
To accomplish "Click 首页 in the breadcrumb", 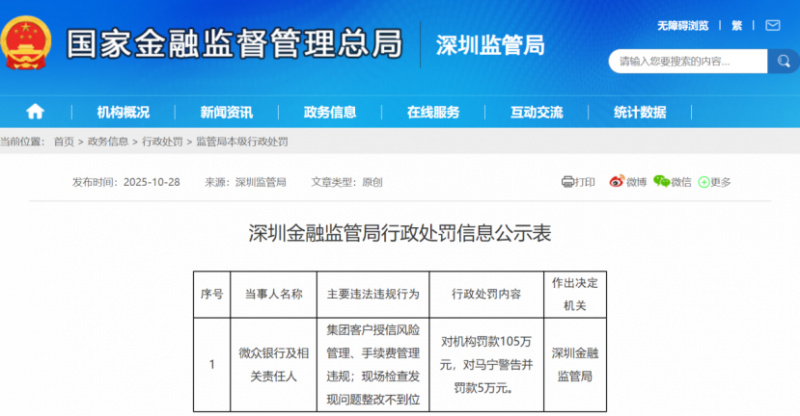I will 64,142.
